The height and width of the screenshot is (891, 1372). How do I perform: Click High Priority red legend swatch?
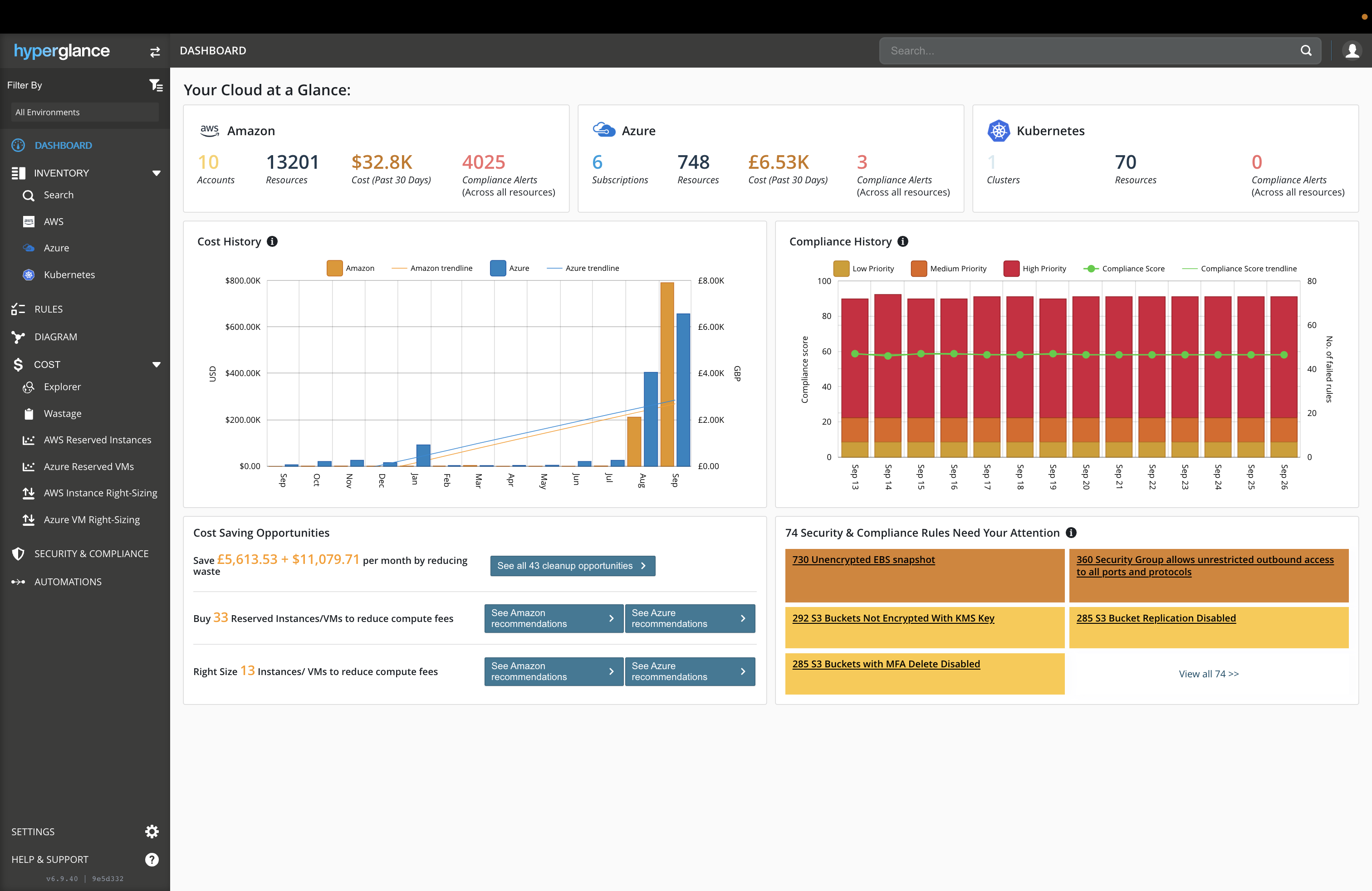(1011, 269)
